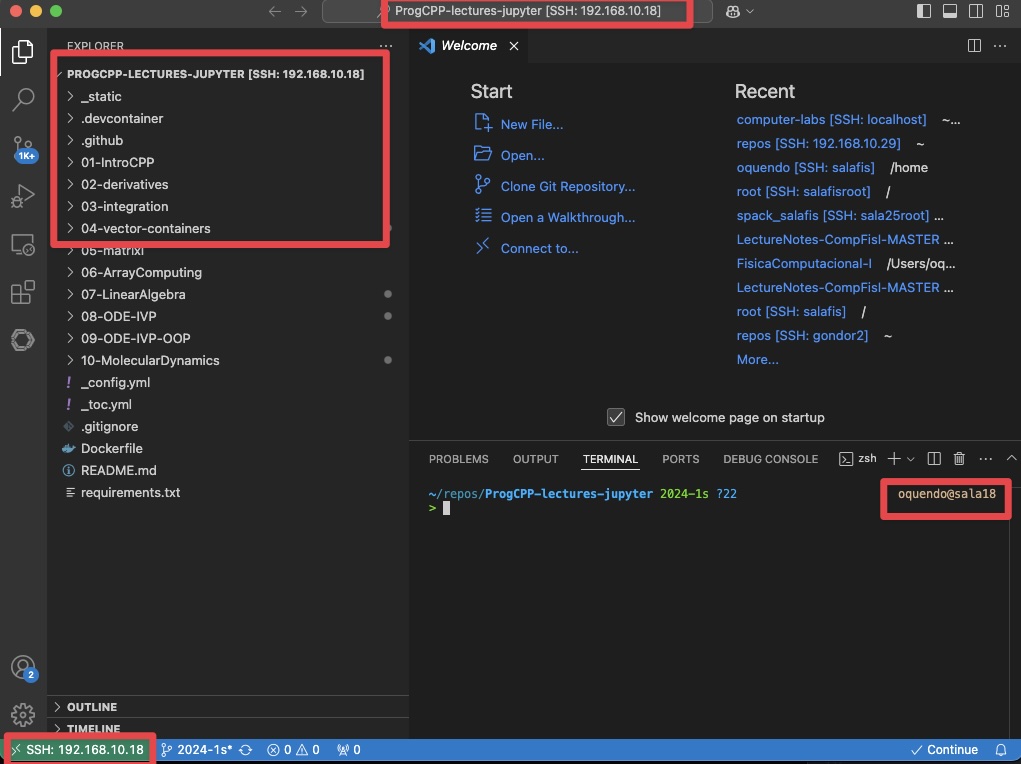Open the Accounts menu with badge 2
The image size is (1021, 764).
point(23,668)
